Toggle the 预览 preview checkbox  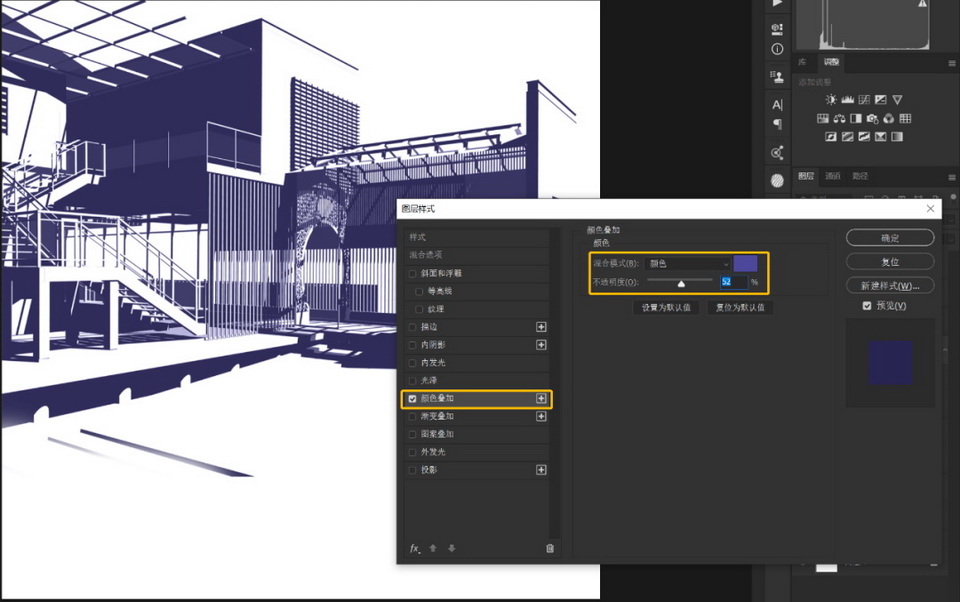(866, 305)
